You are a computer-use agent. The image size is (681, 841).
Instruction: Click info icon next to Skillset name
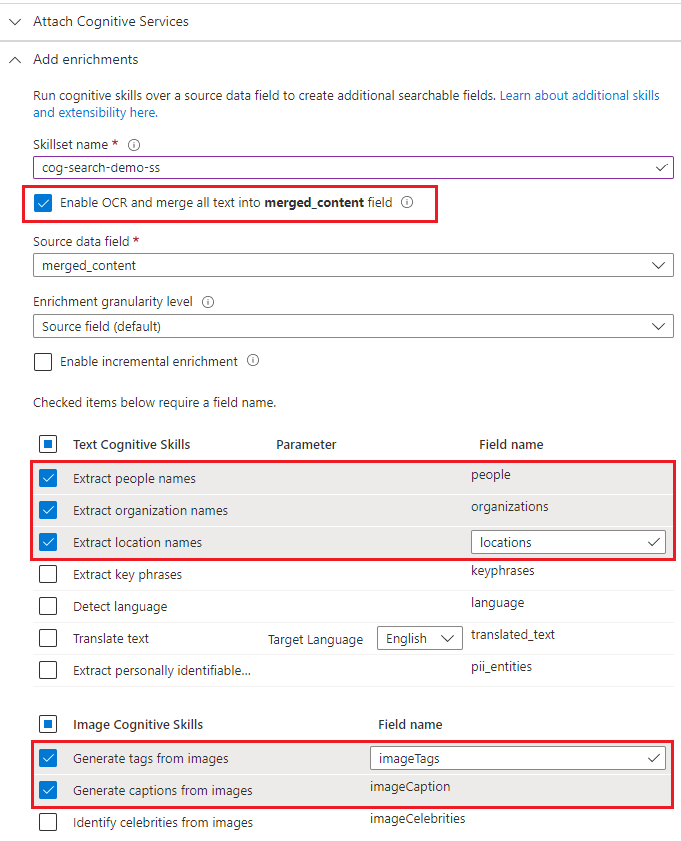pyautogui.click(x=134, y=145)
